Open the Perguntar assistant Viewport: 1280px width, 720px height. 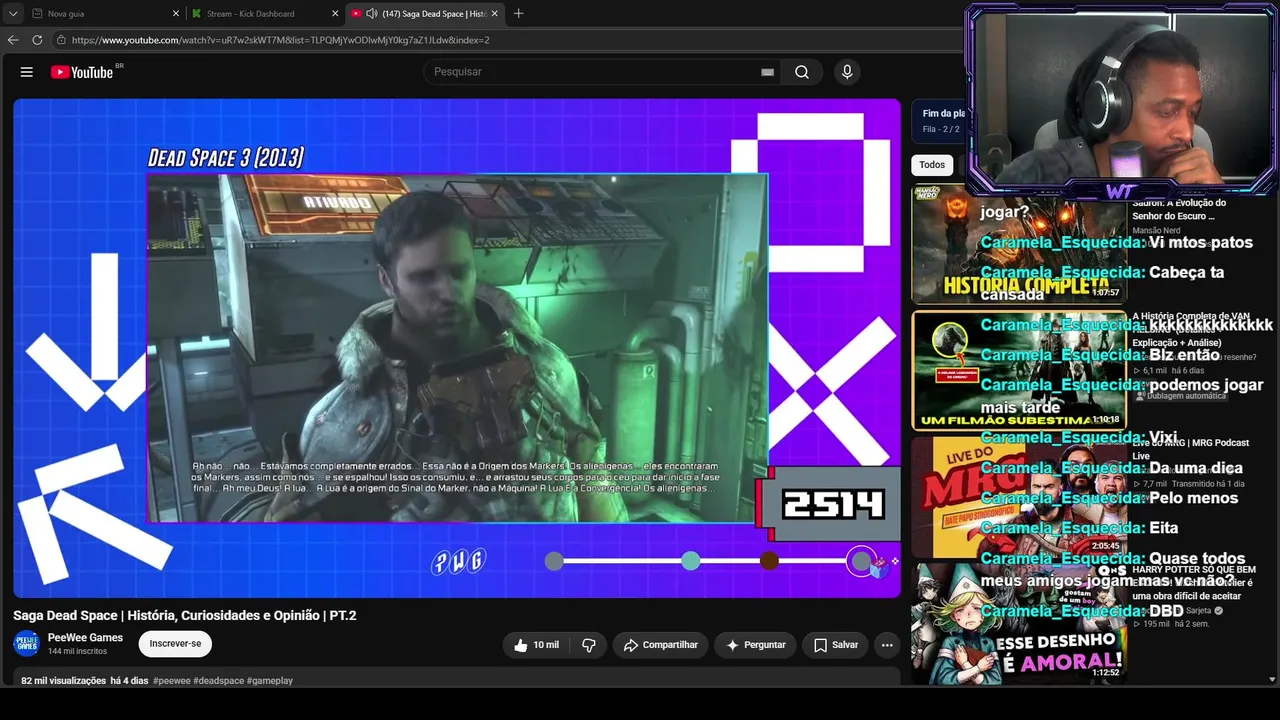[x=755, y=645]
